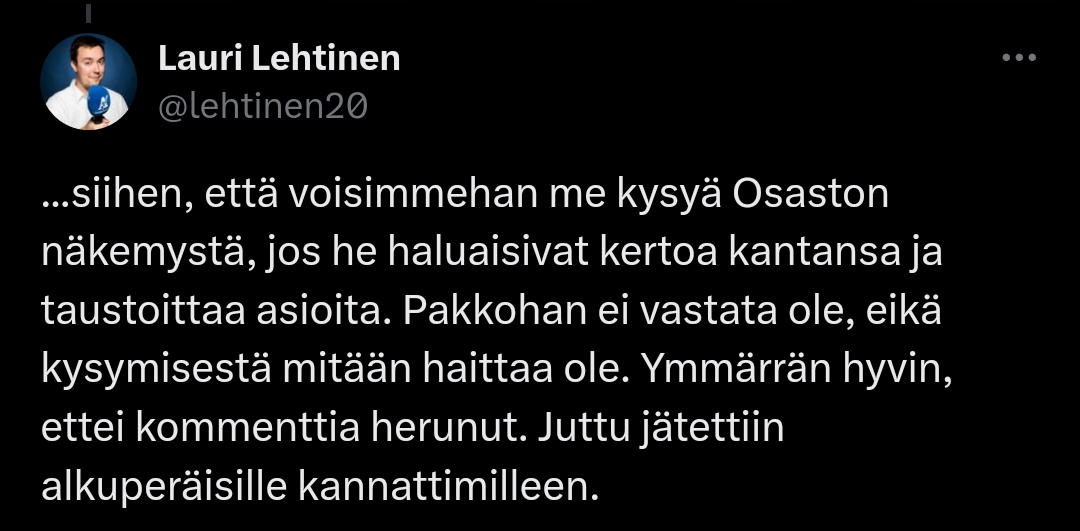This screenshot has height=531, width=1080.
Task: Click the line starting "taustoittaa asioita"
Action: pos(492,312)
